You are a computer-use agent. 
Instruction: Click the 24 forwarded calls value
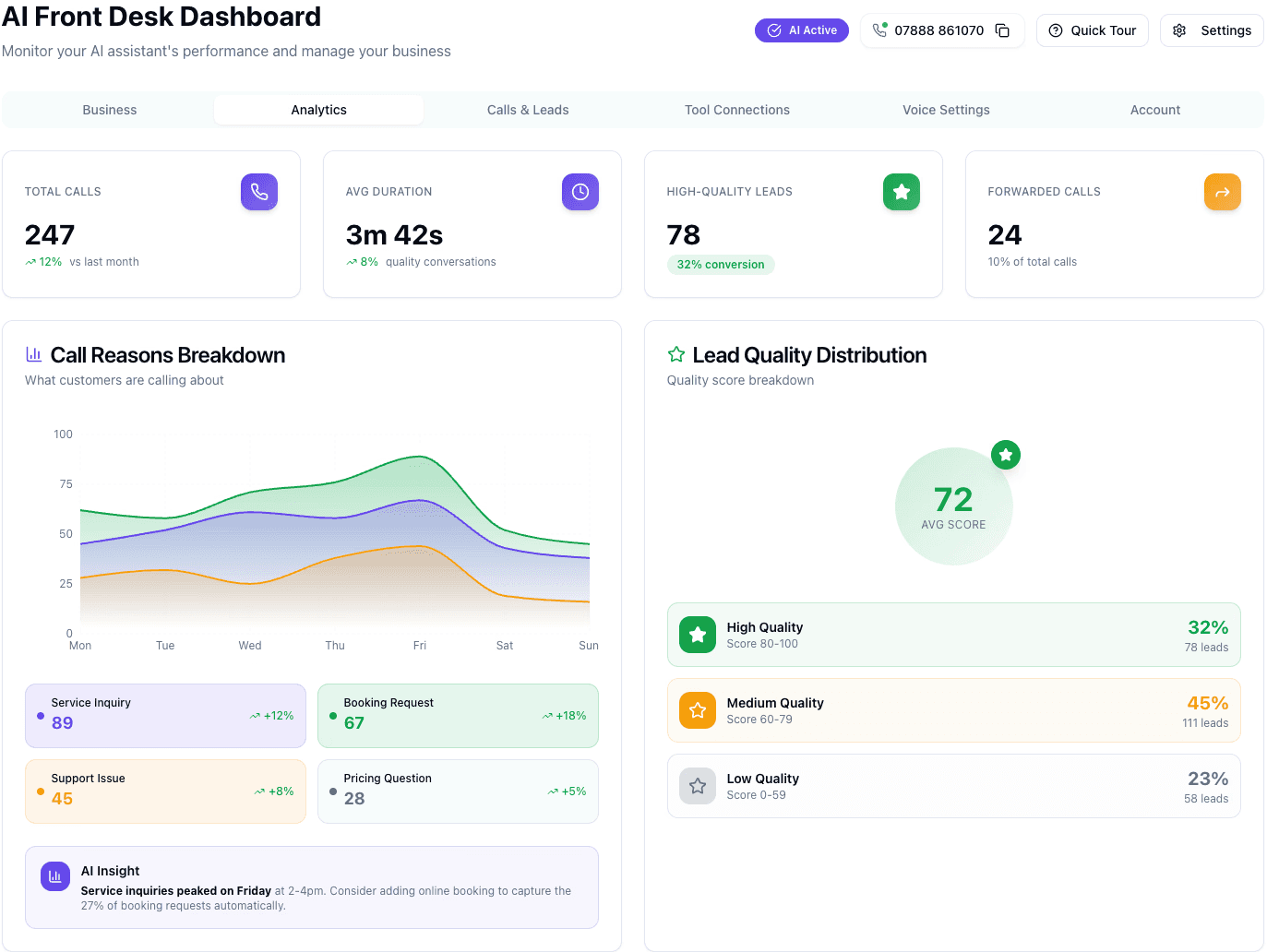pyautogui.click(x=1005, y=235)
